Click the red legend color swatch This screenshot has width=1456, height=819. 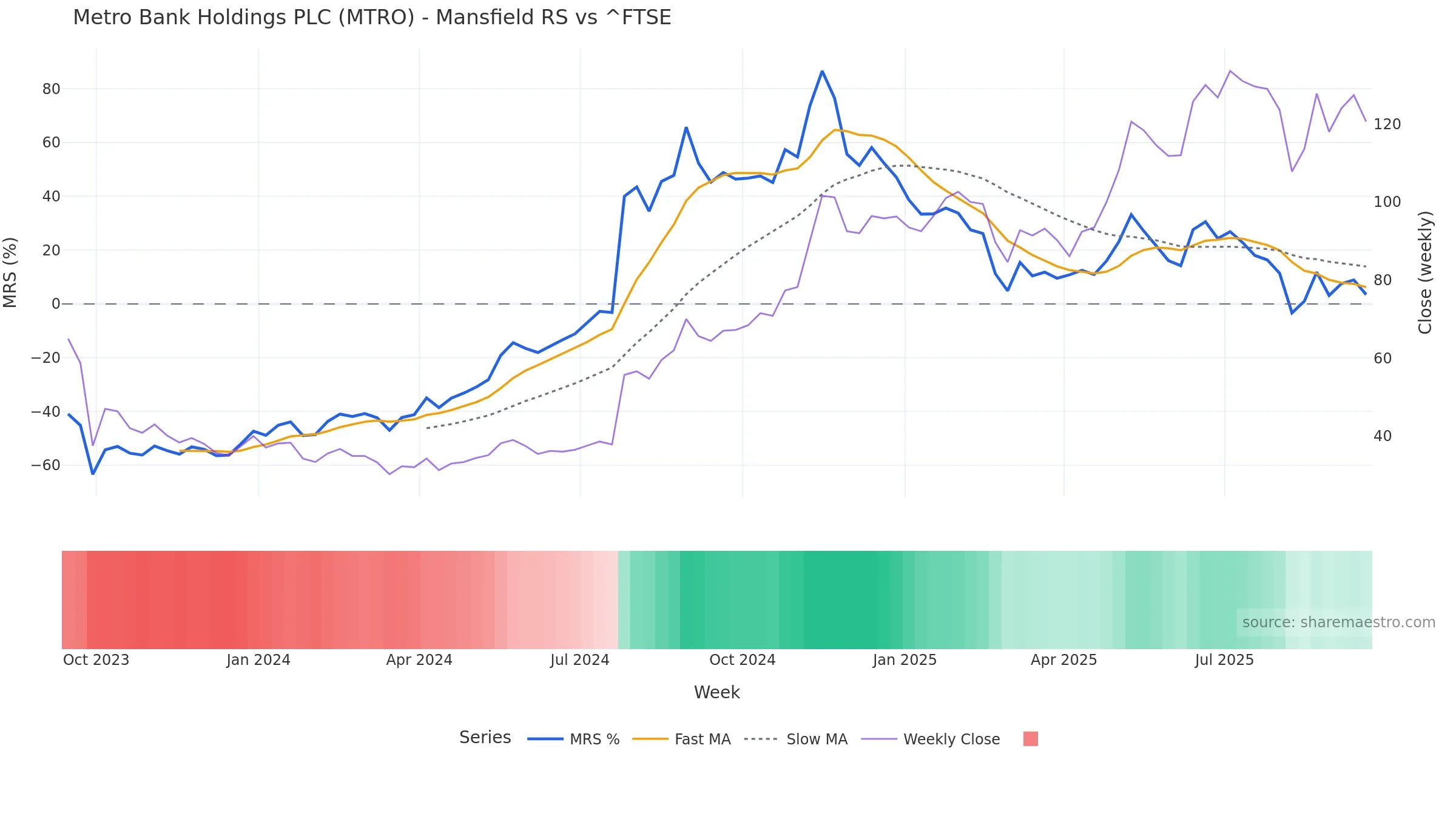[x=1030, y=738]
